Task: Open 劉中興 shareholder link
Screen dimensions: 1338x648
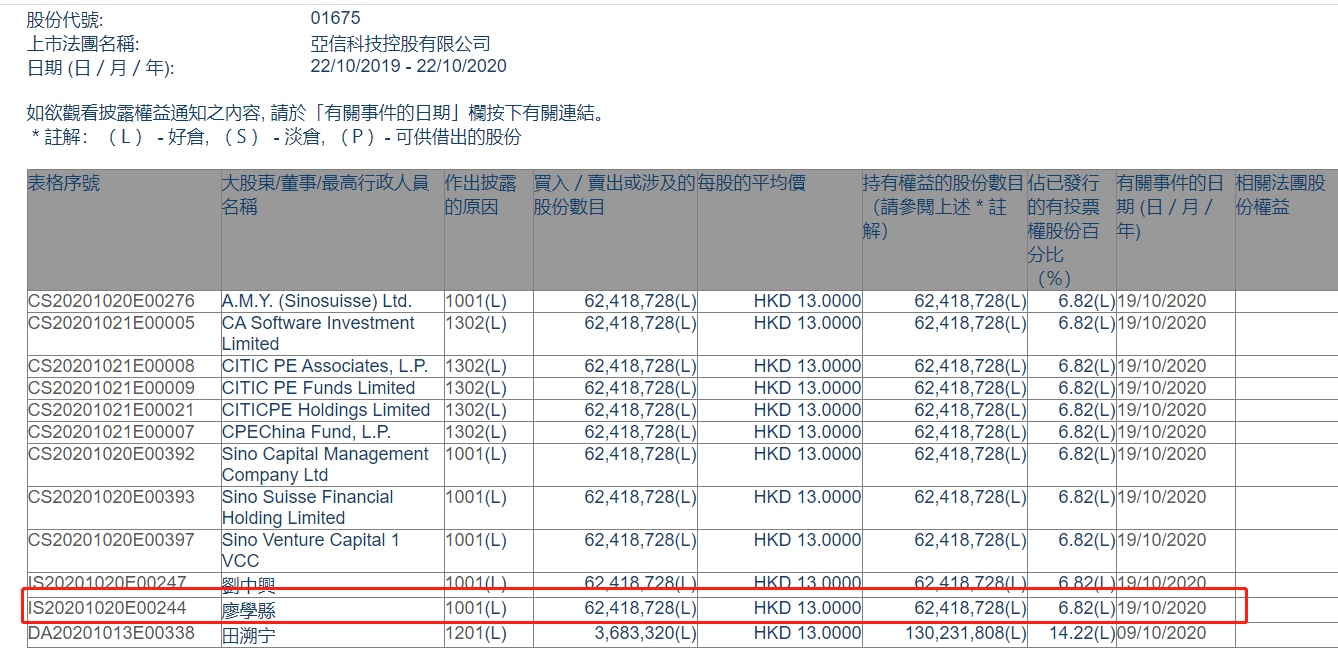Action: coord(248,584)
